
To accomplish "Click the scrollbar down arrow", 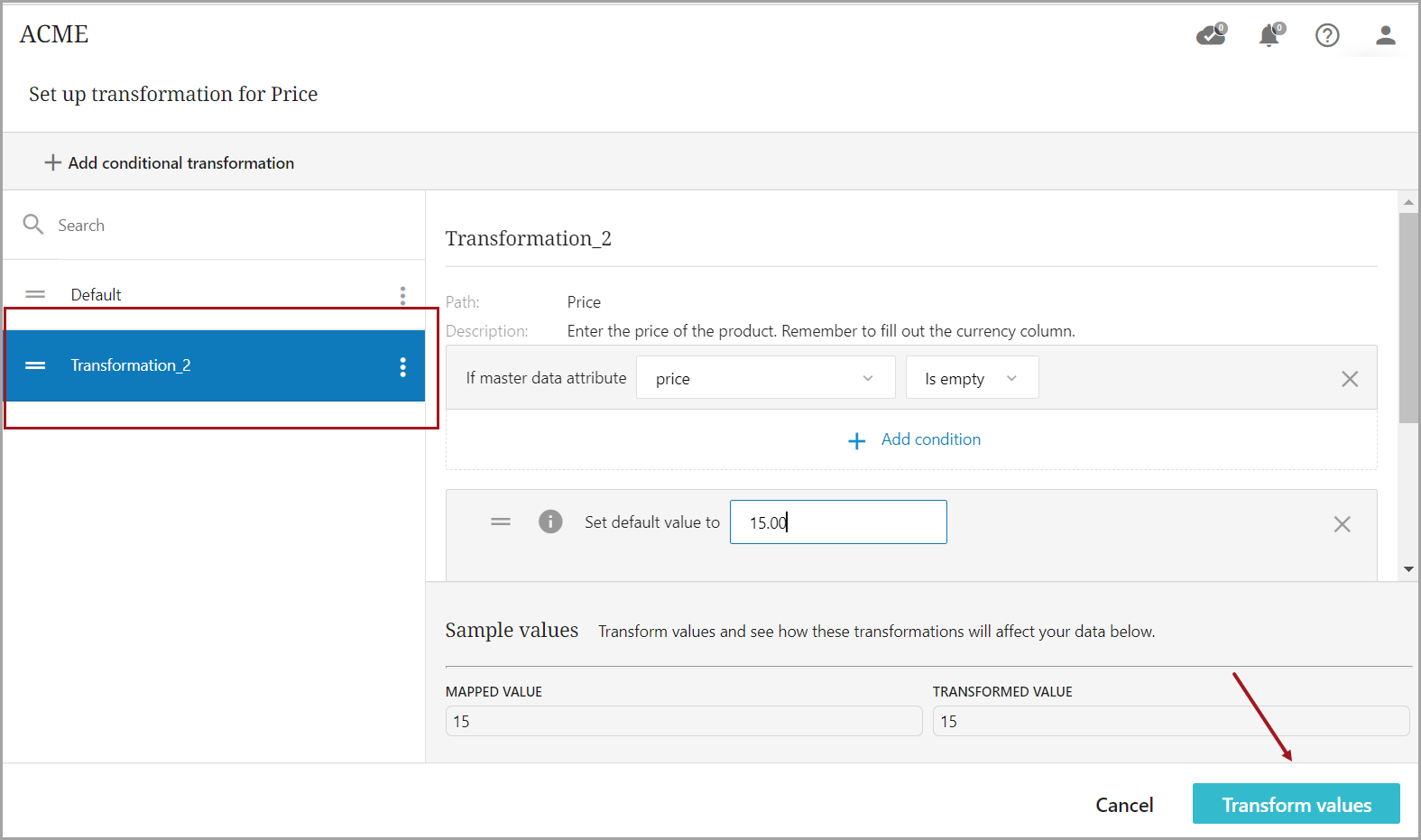I will point(1408,569).
